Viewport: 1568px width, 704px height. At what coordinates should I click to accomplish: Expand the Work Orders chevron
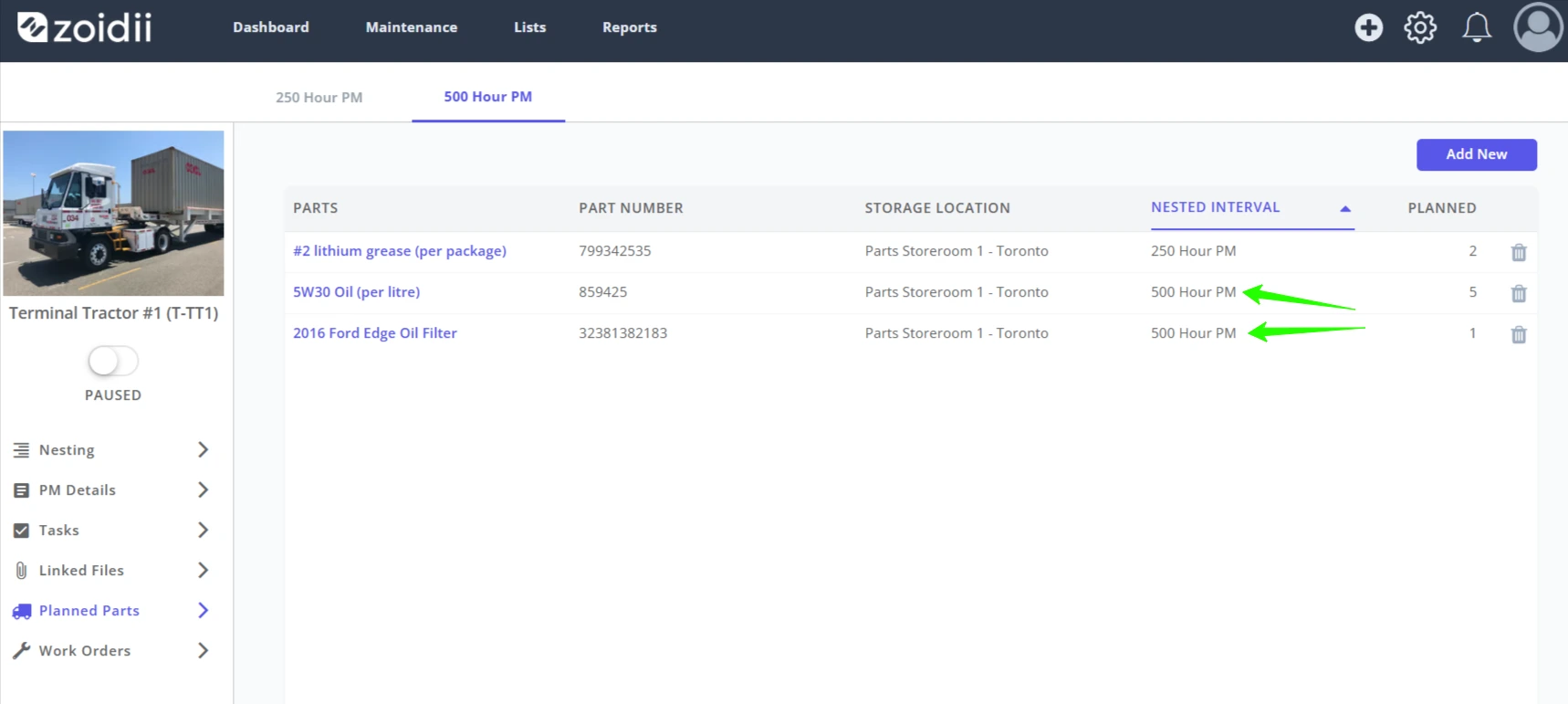pyautogui.click(x=203, y=650)
